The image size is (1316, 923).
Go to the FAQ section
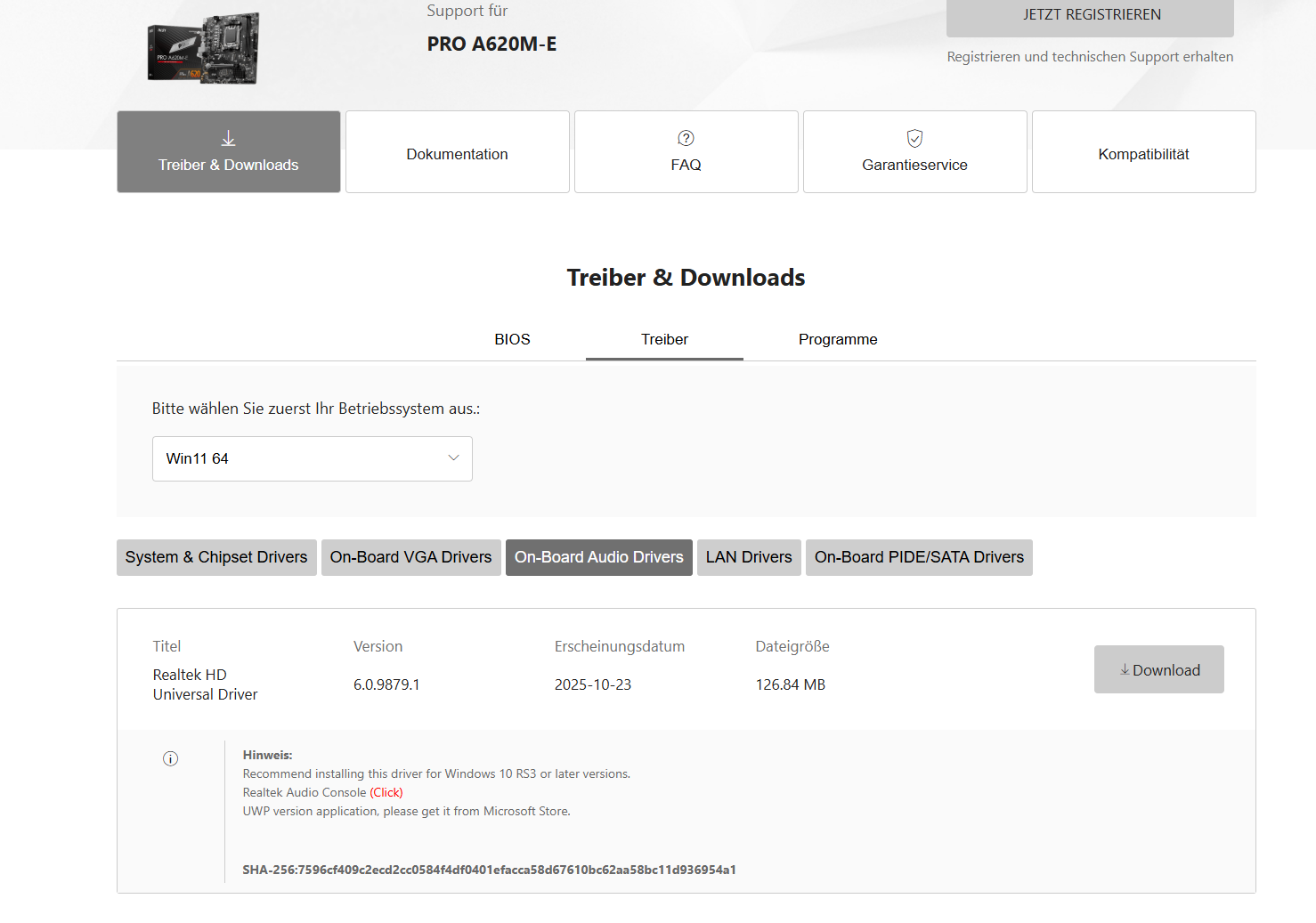pyautogui.click(x=686, y=151)
